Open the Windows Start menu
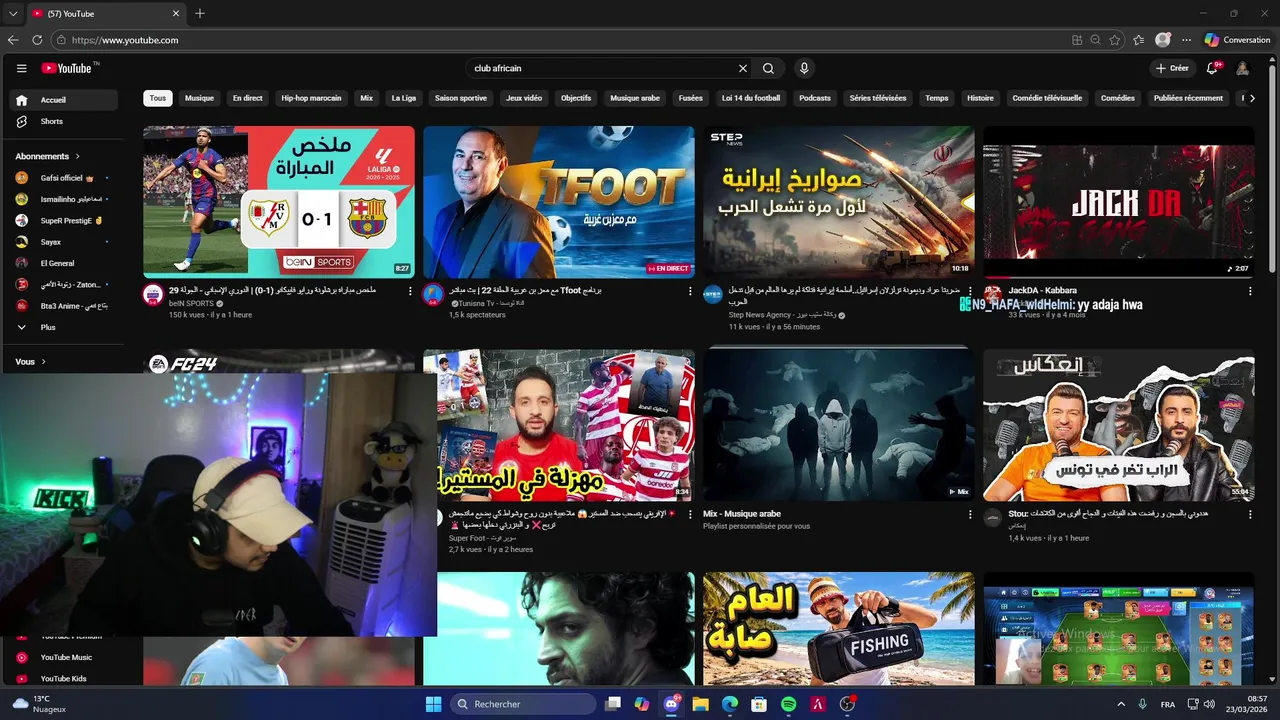This screenshot has width=1280, height=720. click(x=433, y=704)
